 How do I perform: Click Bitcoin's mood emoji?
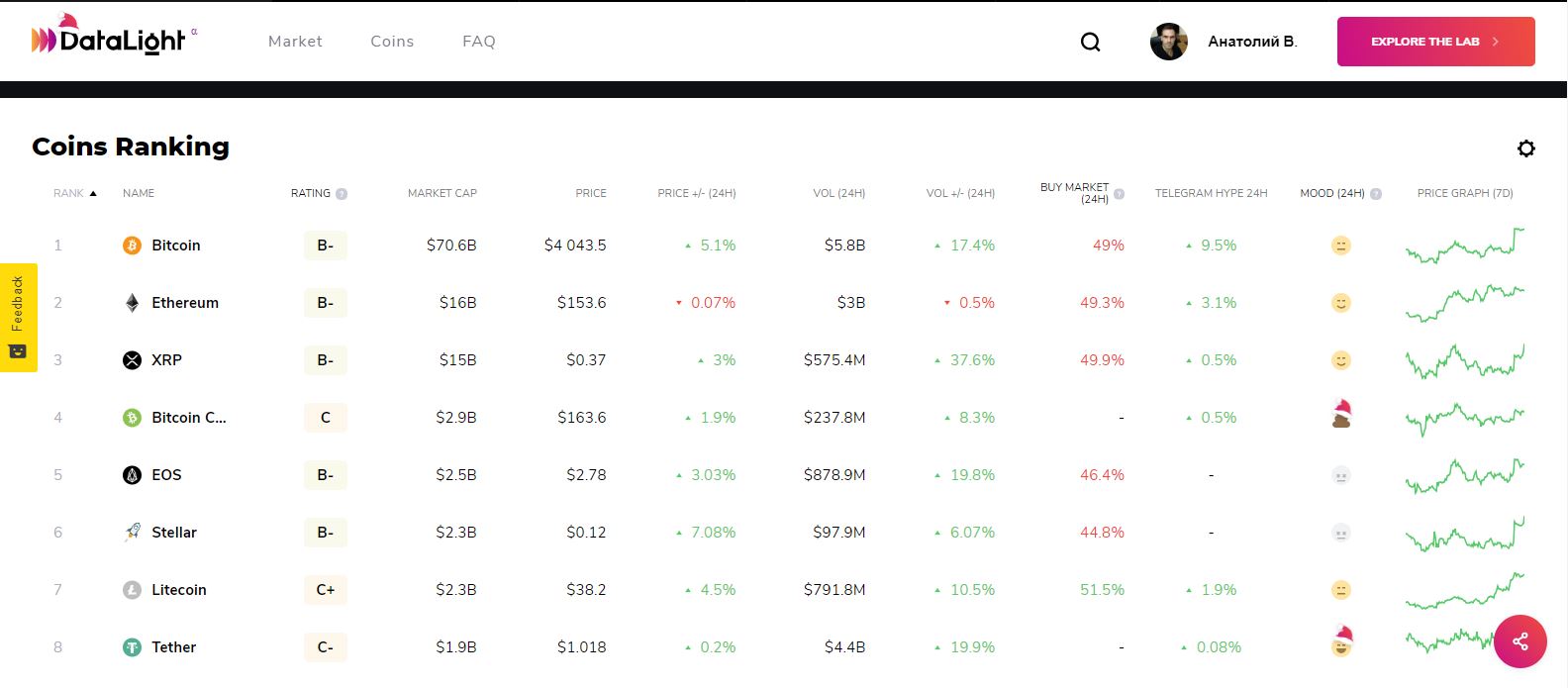(x=1341, y=246)
